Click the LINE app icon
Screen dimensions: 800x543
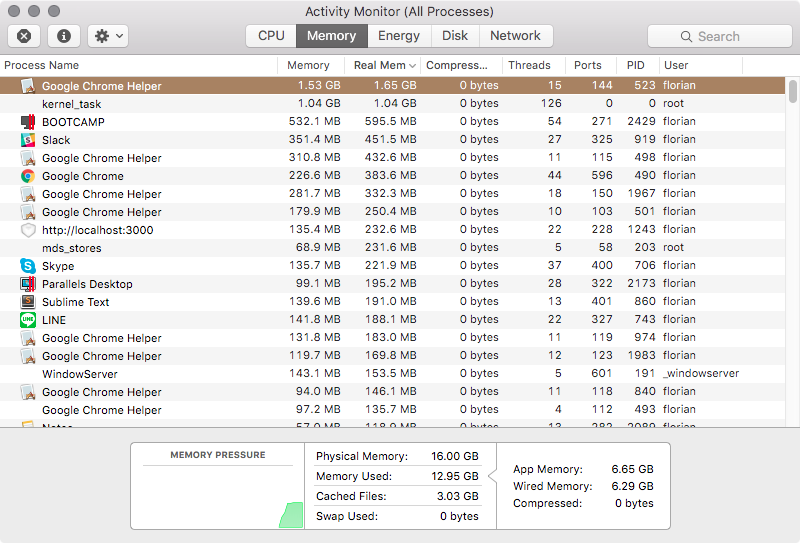coord(28,320)
